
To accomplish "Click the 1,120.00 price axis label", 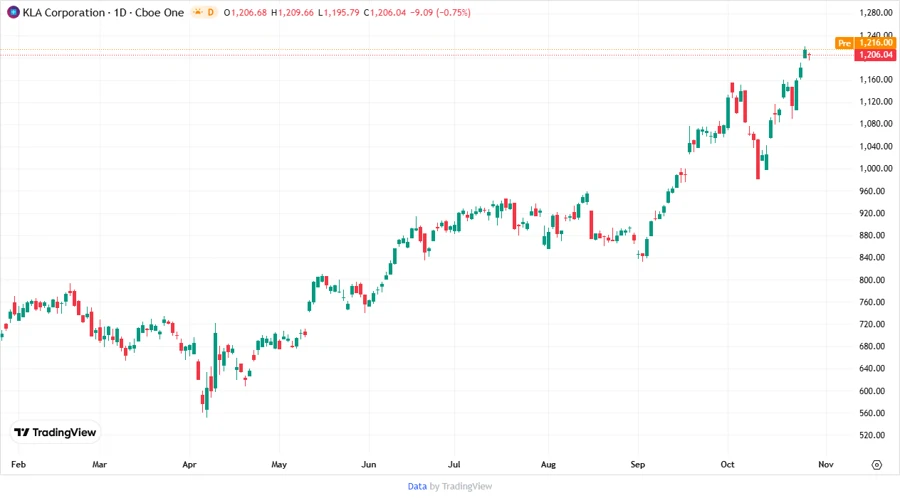I will [x=876, y=102].
